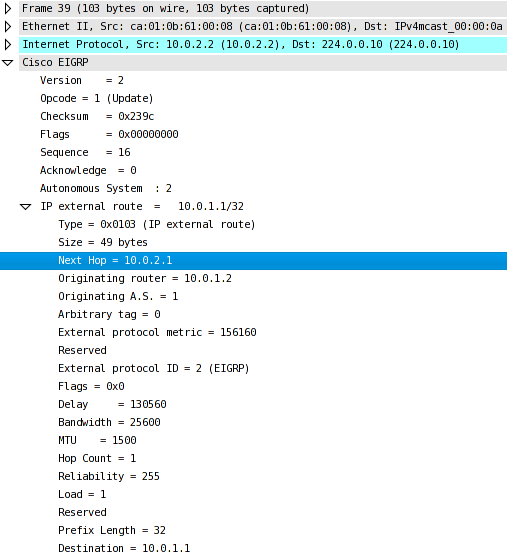This screenshot has height=558, width=507.
Task: Select the Reliability = 255 field
Action: click(x=109, y=476)
